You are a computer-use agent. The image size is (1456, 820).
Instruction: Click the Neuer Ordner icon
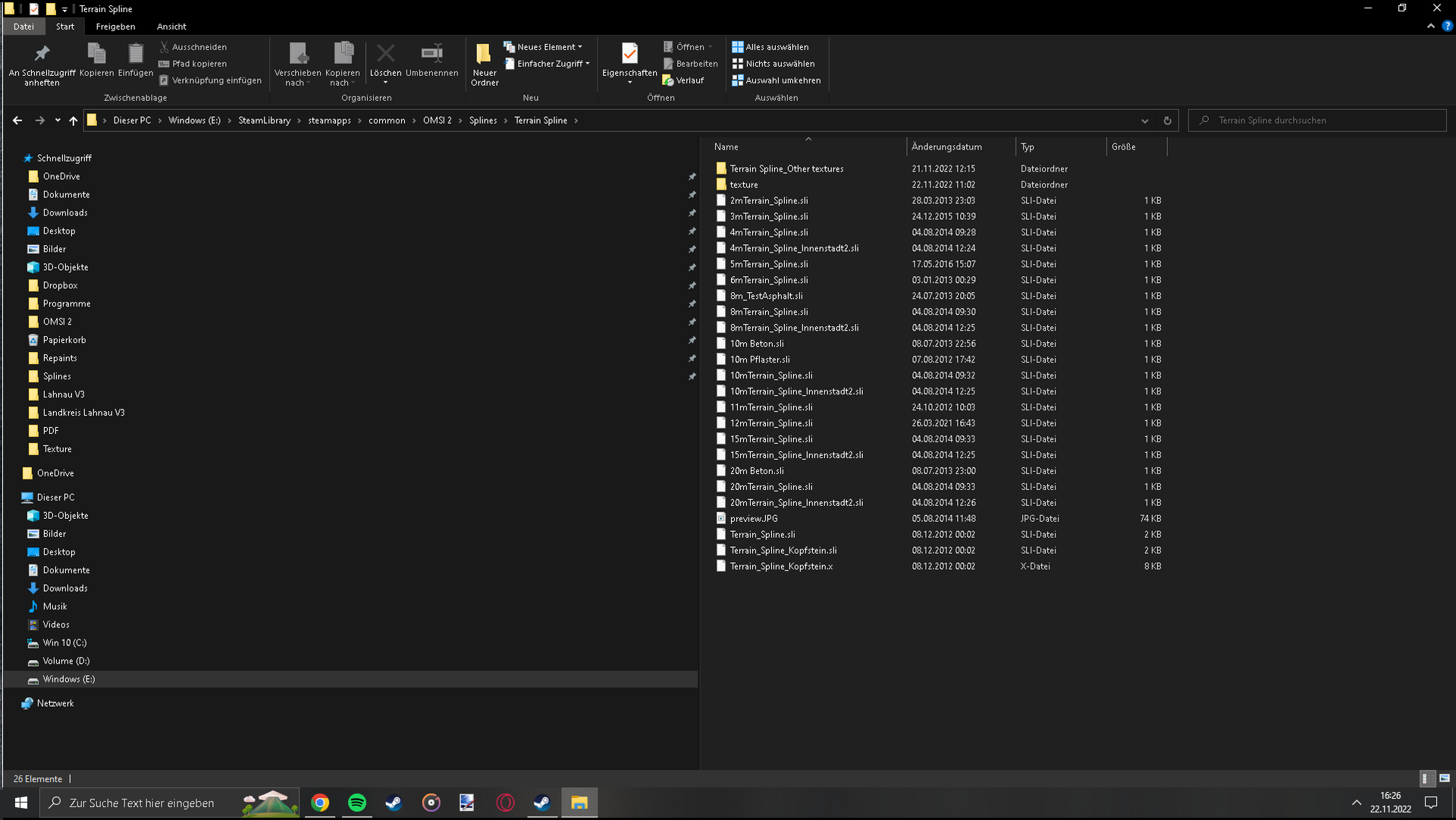tap(484, 53)
